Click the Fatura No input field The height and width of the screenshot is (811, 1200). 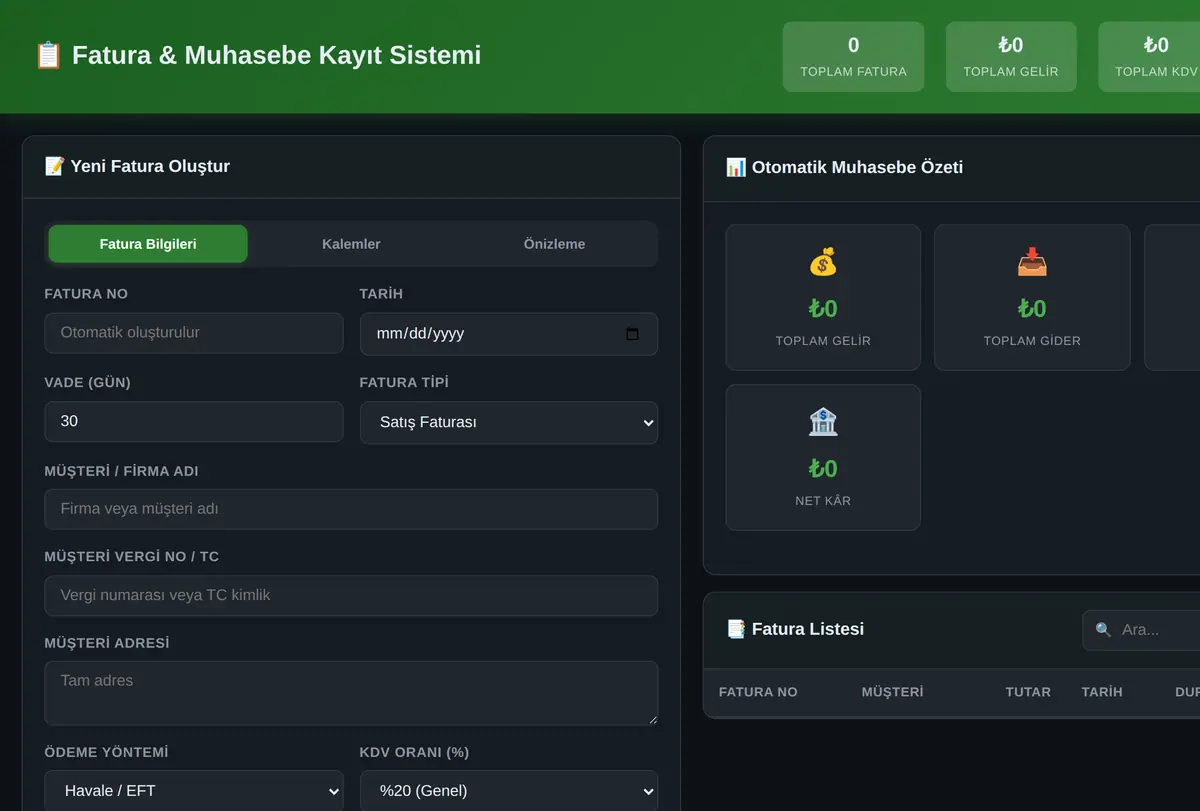[x=194, y=333]
